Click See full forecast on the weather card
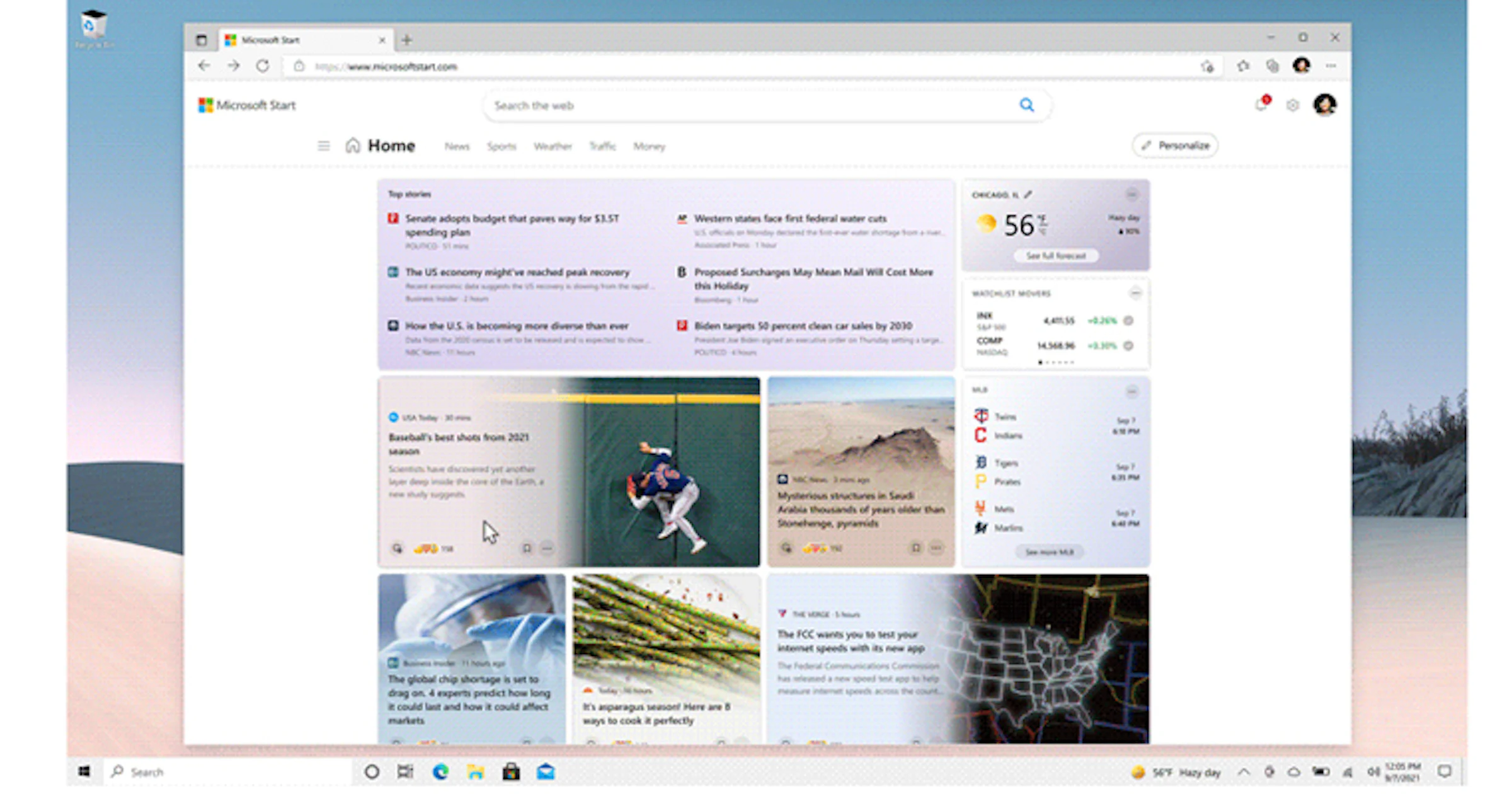 1055,256
